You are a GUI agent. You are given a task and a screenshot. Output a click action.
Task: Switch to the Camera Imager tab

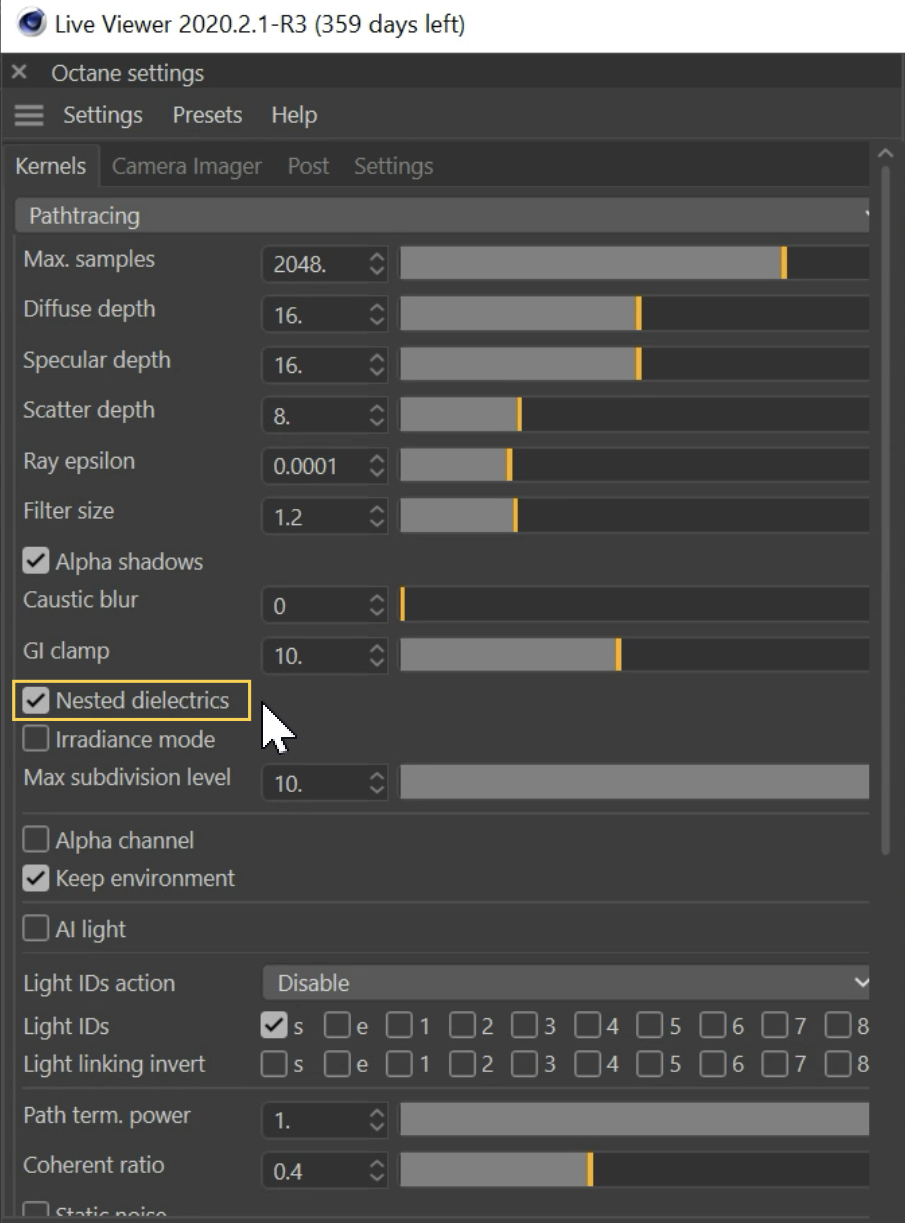186,167
